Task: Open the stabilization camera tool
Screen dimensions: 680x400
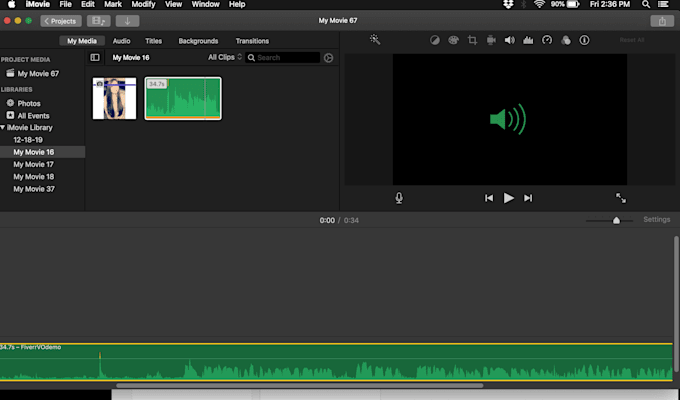Action: (x=491, y=40)
